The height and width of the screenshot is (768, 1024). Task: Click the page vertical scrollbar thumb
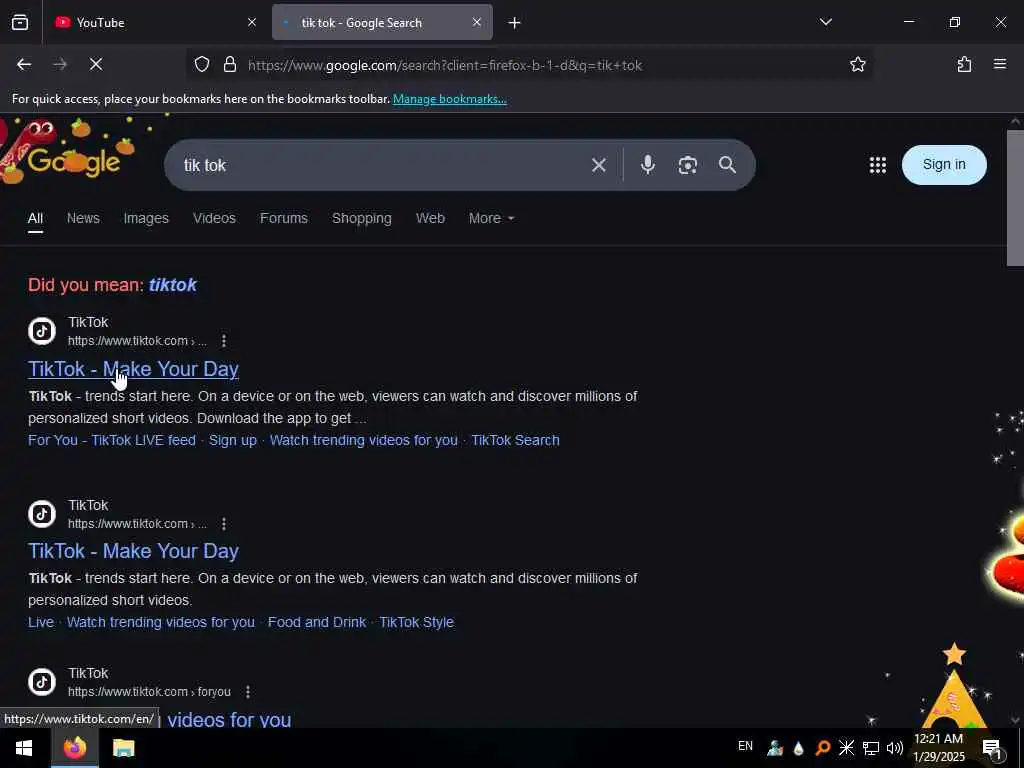[1015, 198]
